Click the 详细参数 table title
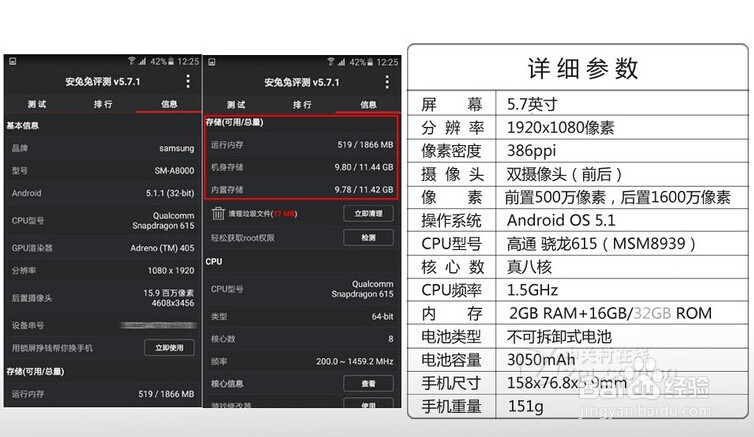 click(x=582, y=68)
